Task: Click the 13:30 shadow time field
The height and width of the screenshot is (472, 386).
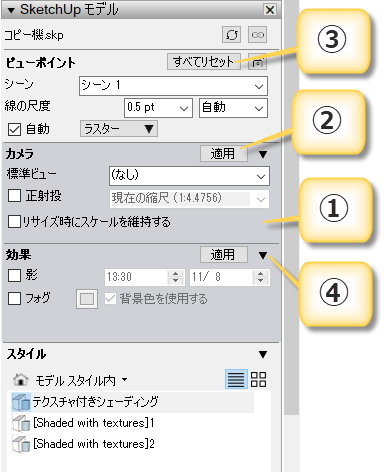Action: pyautogui.click(x=136, y=277)
